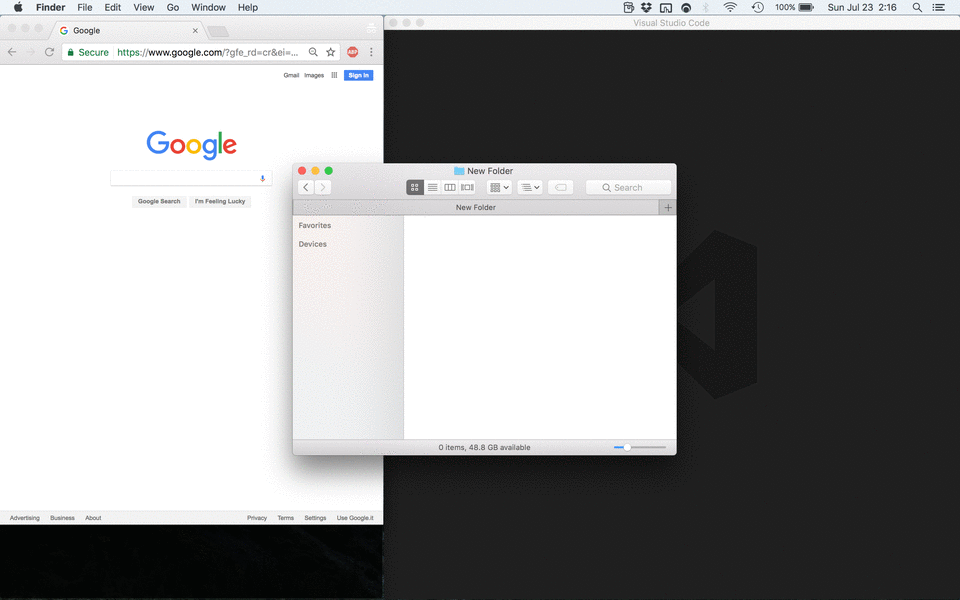Screen dimensions: 960x600
Task: Open the About footer link
Action: tap(93, 518)
